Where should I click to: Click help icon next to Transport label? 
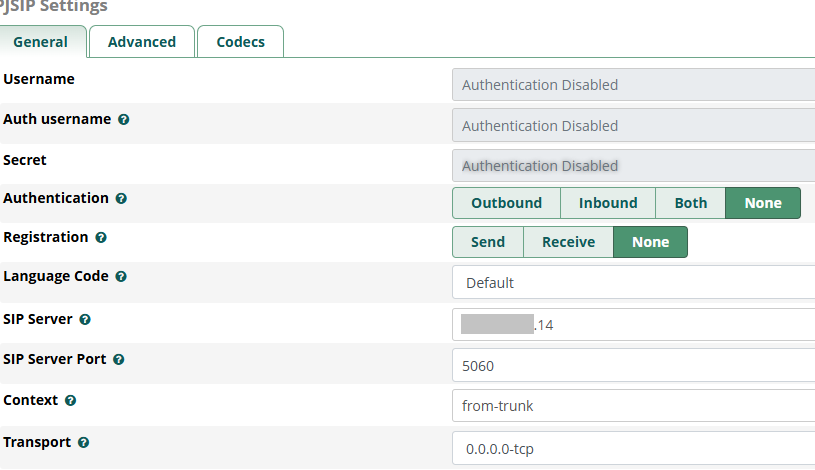tap(83, 442)
